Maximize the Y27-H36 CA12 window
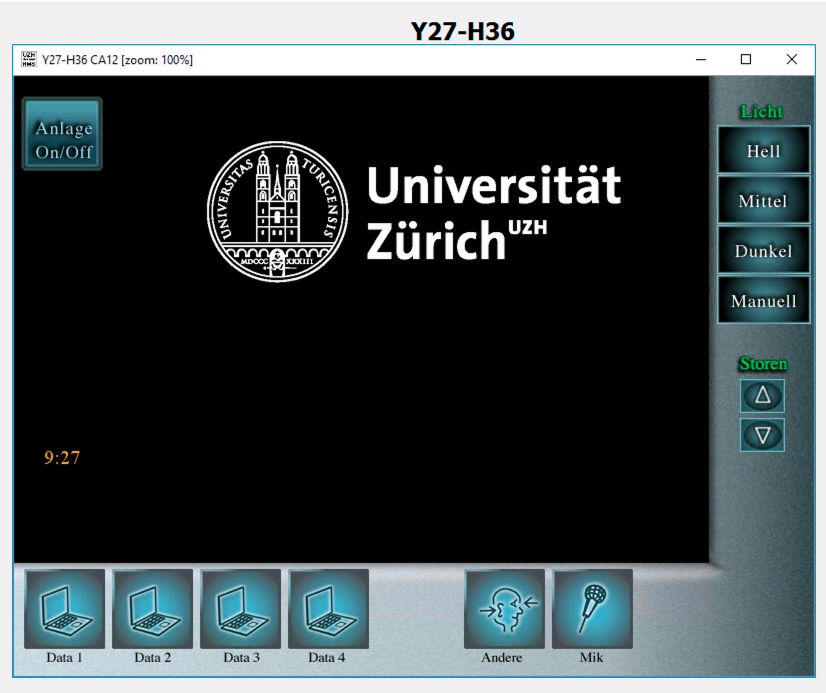Image resolution: width=826 pixels, height=693 pixels. (x=745, y=60)
